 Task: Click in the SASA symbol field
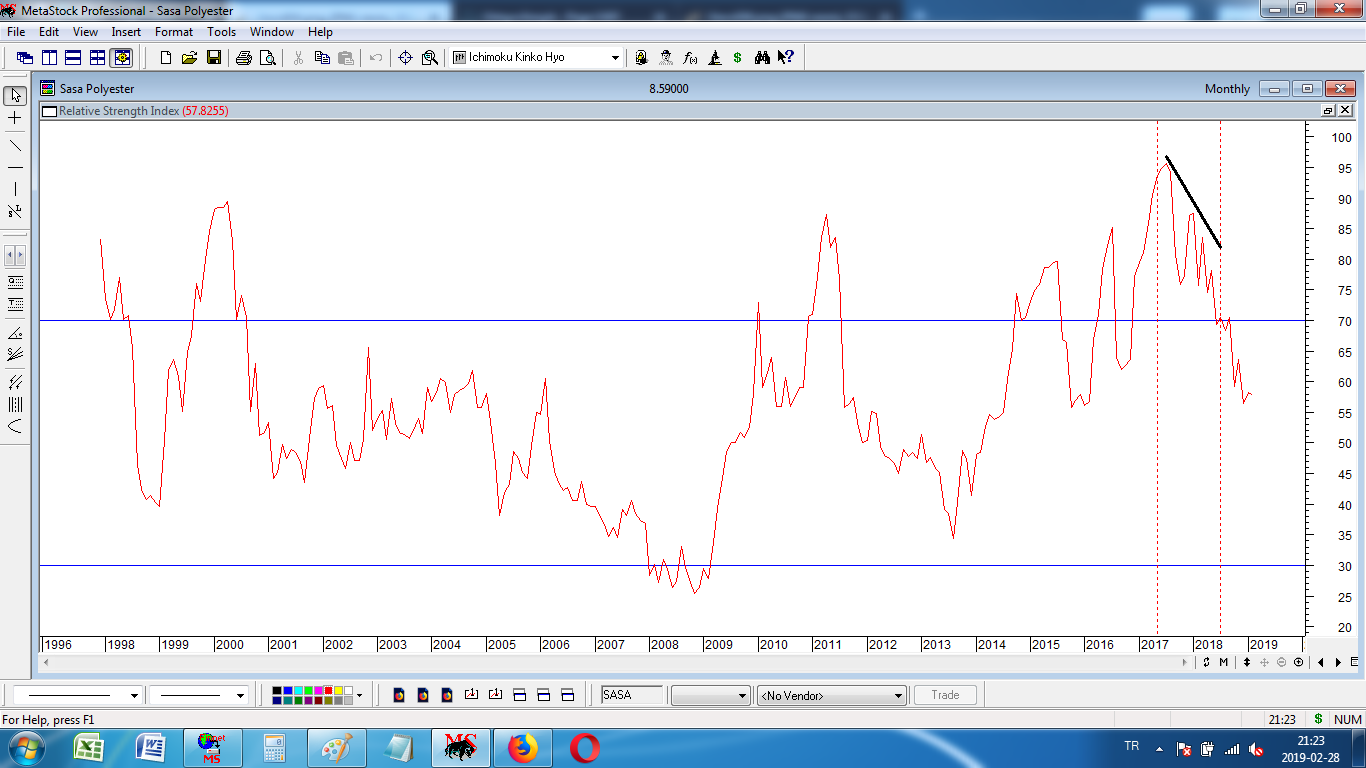tap(630, 695)
